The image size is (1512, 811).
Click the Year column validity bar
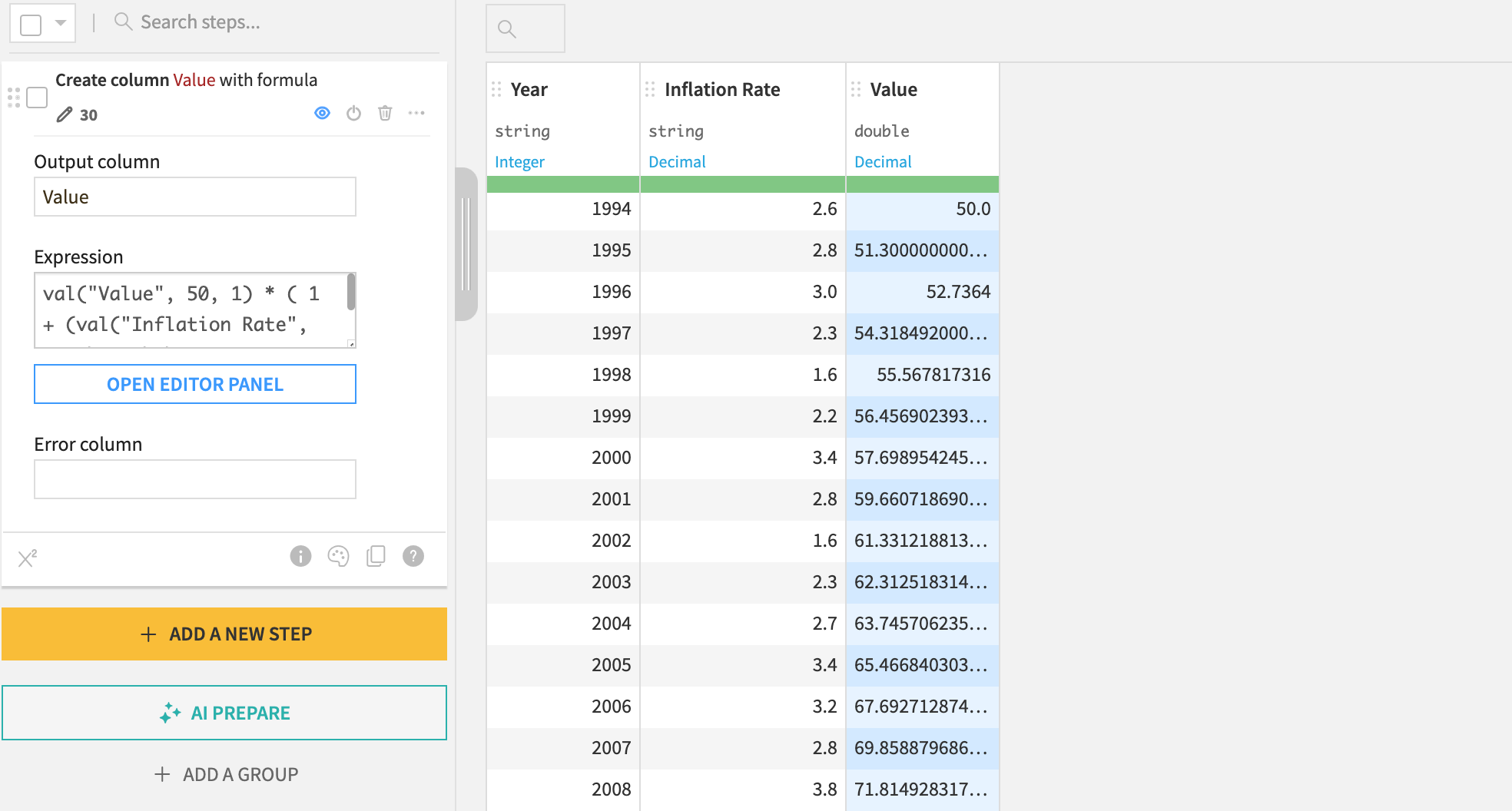point(563,184)
